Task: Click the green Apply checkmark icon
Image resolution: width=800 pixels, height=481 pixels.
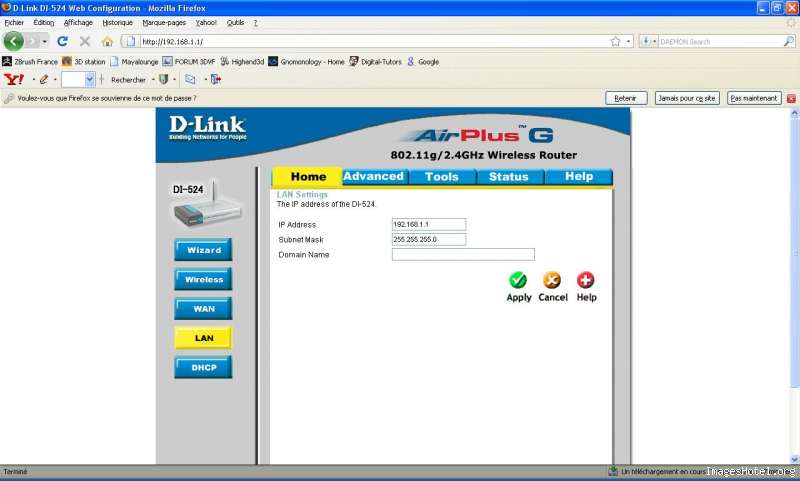Action: click(518, 281)
